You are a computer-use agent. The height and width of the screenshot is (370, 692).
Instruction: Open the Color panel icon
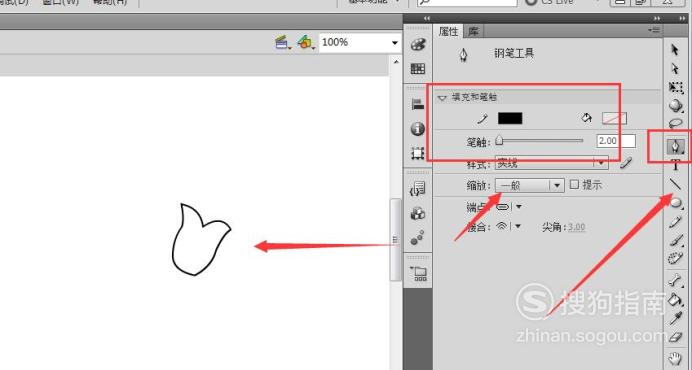pyautogui.click(x=418, y=45)
